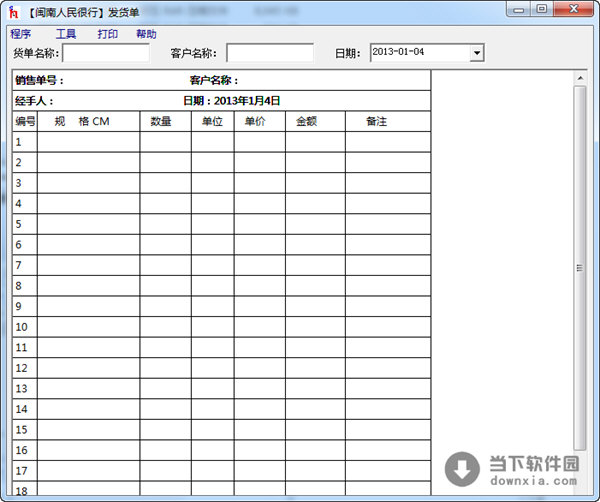Screen dimensions: 600x502
Task: Select row number 16 cell
Action: tap(25, 450)
